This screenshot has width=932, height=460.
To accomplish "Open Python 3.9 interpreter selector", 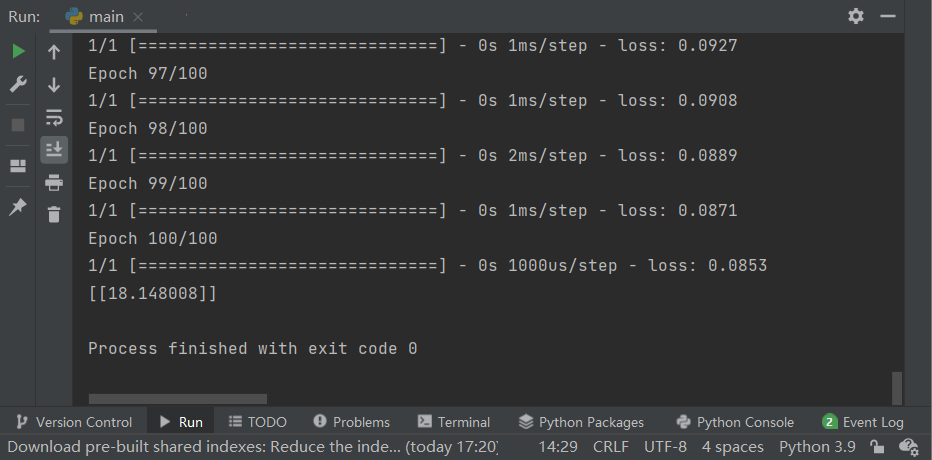I will pyautogui.click(x=817, y=447).
